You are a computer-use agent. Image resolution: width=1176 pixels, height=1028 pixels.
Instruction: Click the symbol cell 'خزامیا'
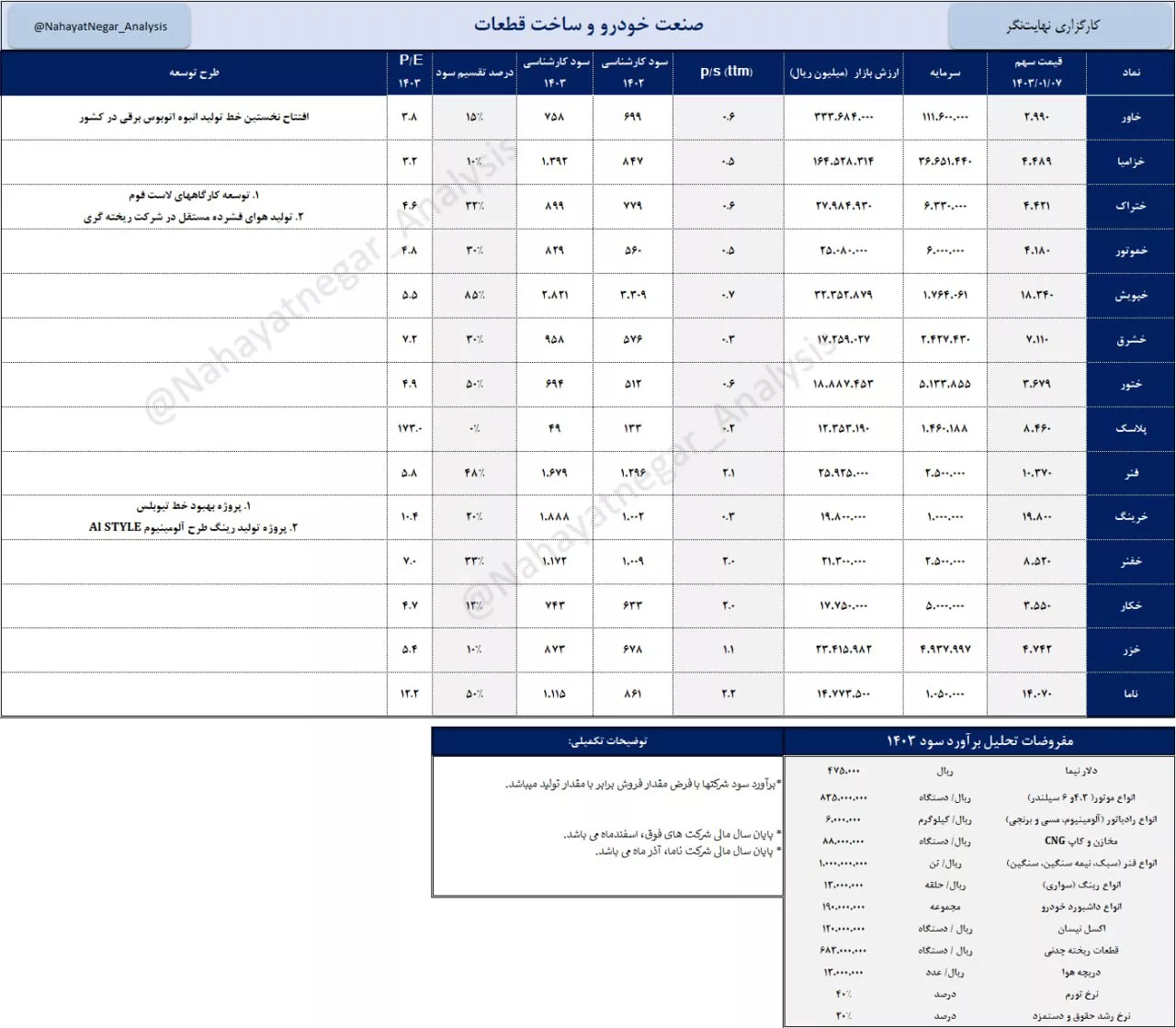pyautogui.click(x=1131, y=162)
